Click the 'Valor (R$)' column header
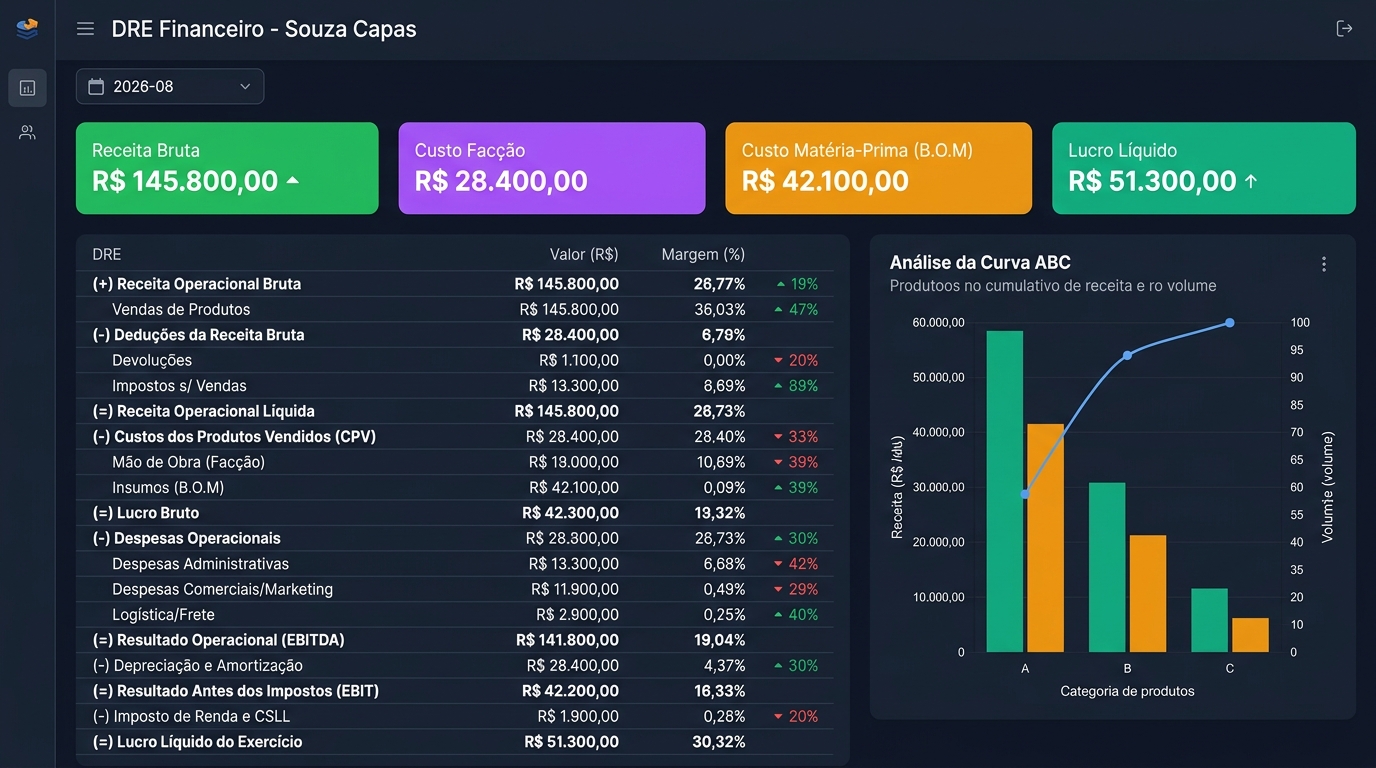Screen dimensions: 1376x768 pyautogui.click(x=584, y=255)
